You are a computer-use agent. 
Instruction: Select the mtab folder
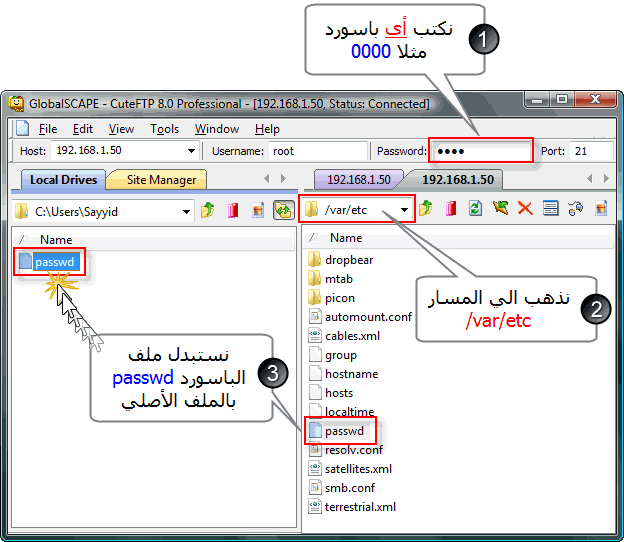click(330, 279)
